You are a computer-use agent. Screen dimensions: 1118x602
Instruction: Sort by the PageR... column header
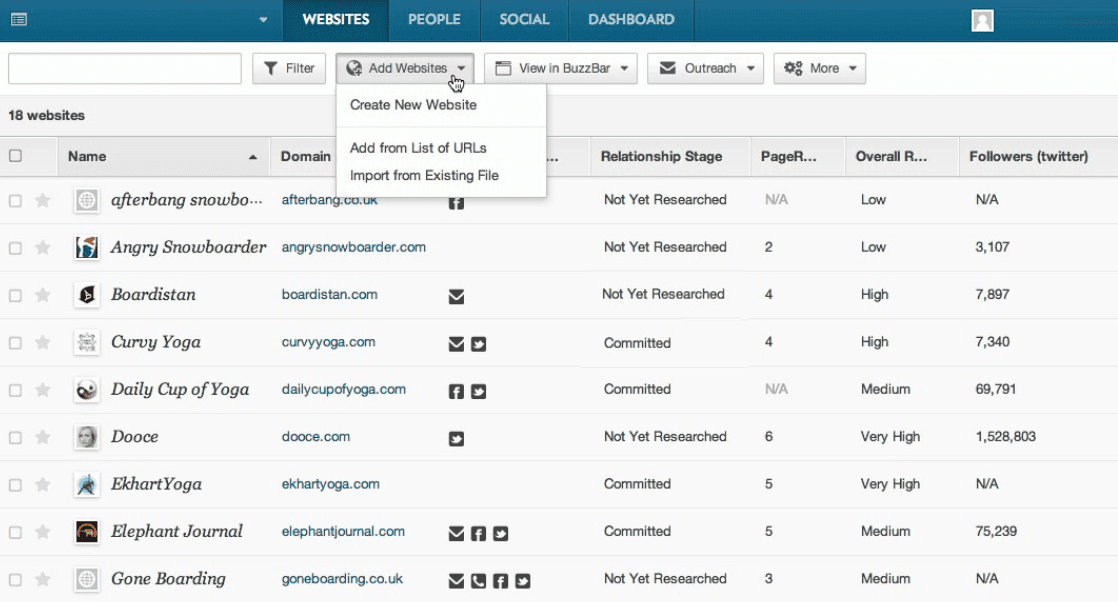tap(798, 156)
